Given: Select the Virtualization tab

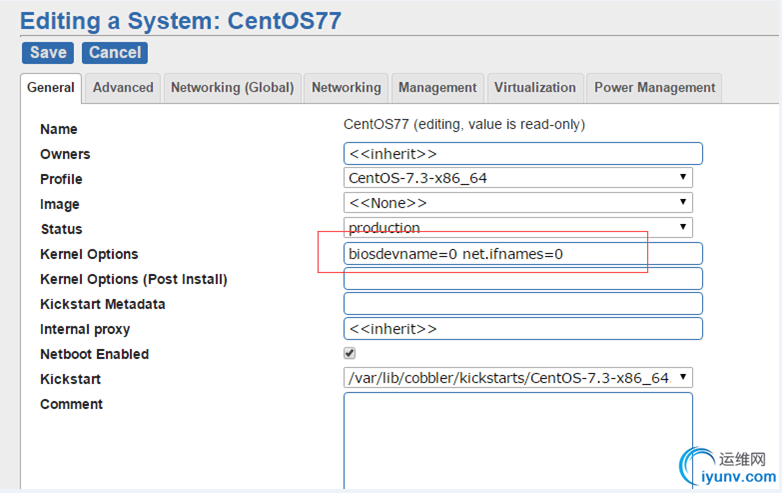Looking at the screenshot, I should pos(535,88).
